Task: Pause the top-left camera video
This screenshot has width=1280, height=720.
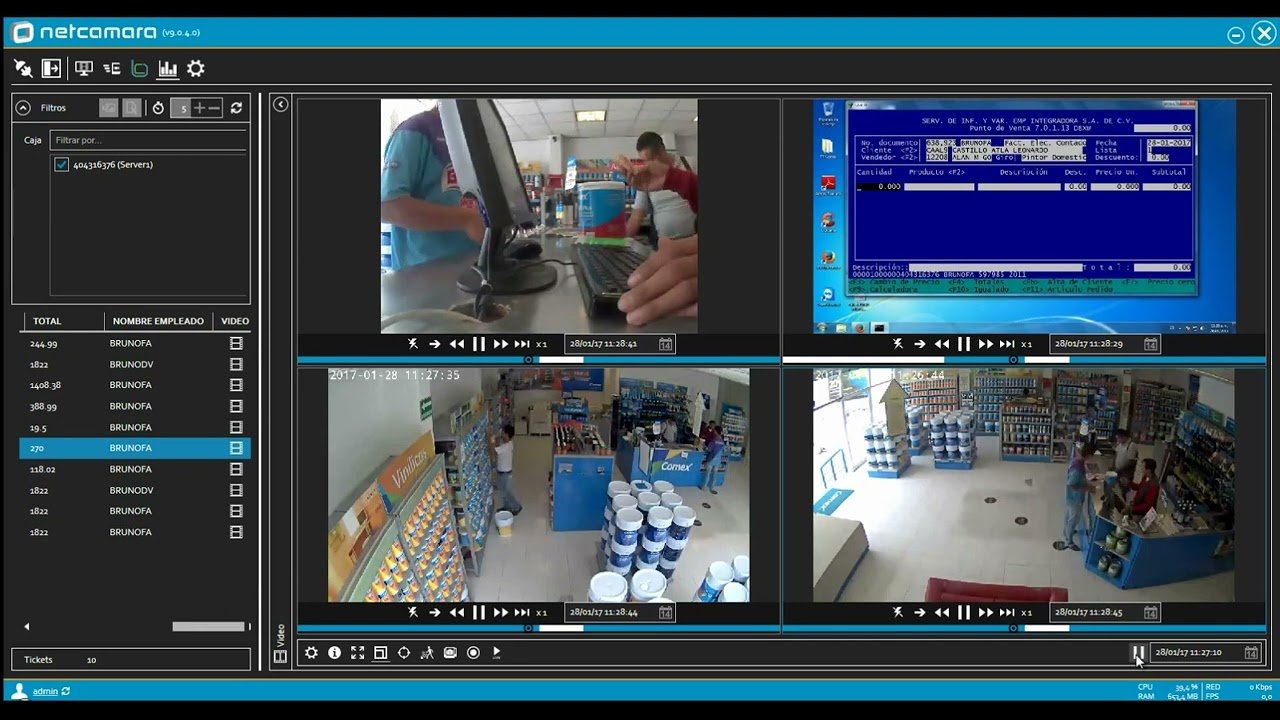Action: pos(478,344)
